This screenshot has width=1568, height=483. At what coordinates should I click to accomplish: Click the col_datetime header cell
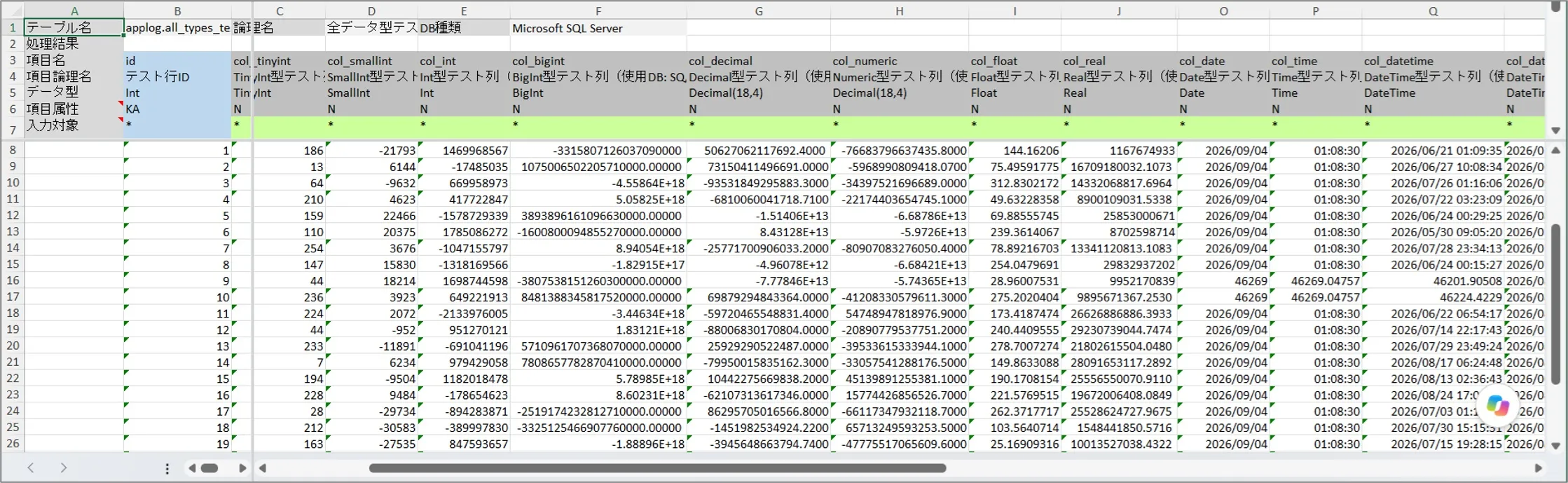1433,61
